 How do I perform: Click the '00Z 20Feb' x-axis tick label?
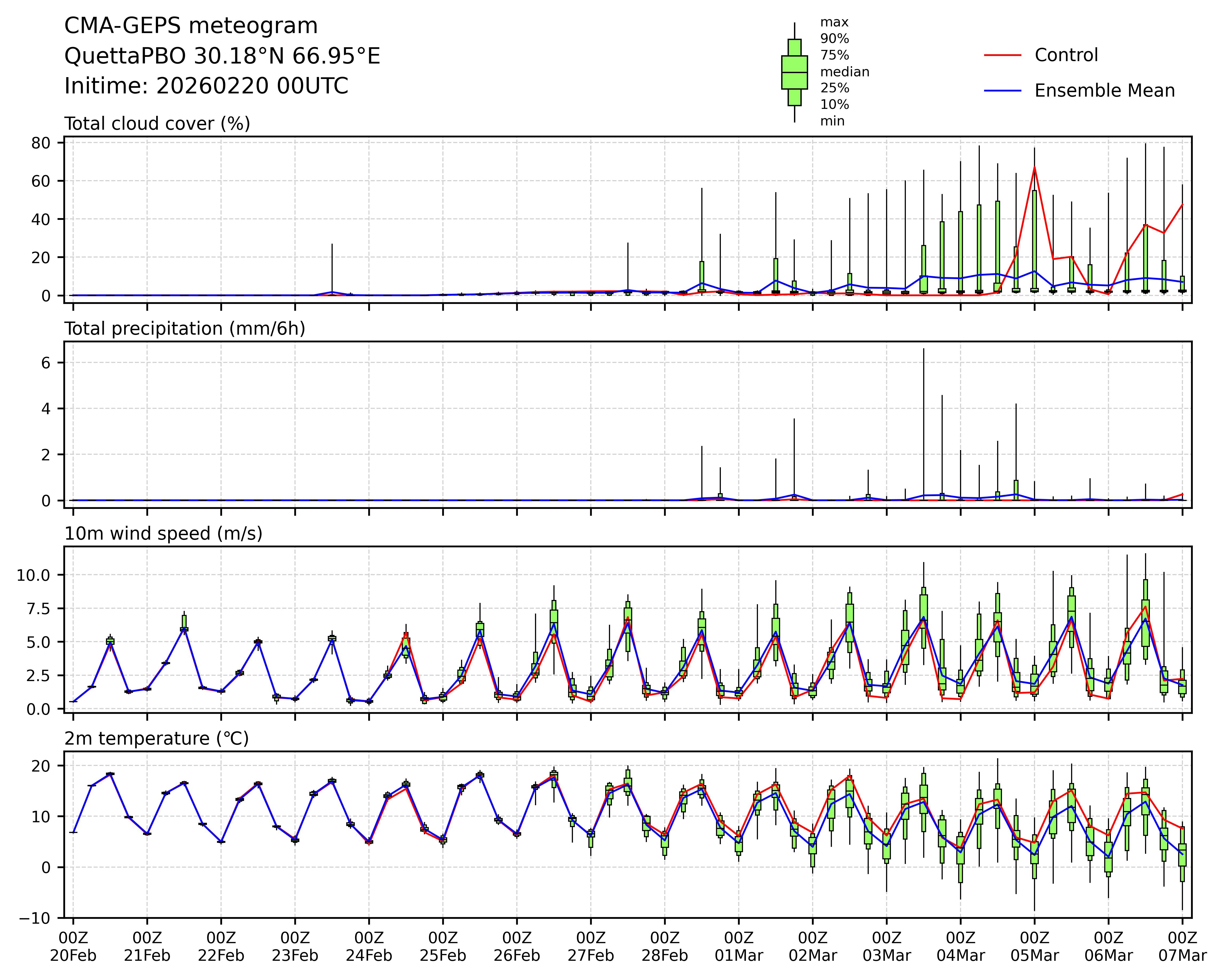(73, 947)
